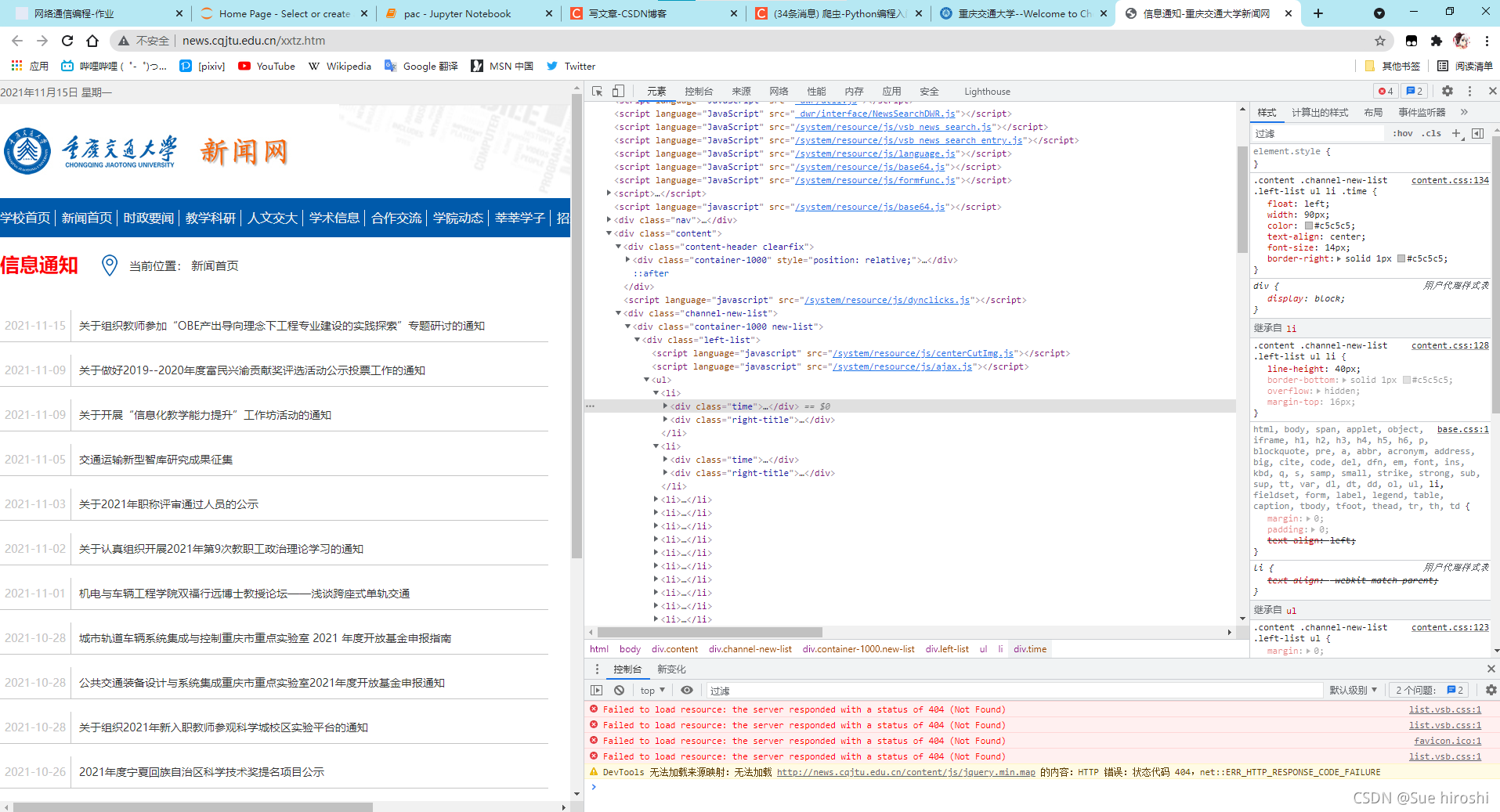Select the top context dropdown in console
The width and height of the screenshot is (1500, 812).
click(652, 690)
